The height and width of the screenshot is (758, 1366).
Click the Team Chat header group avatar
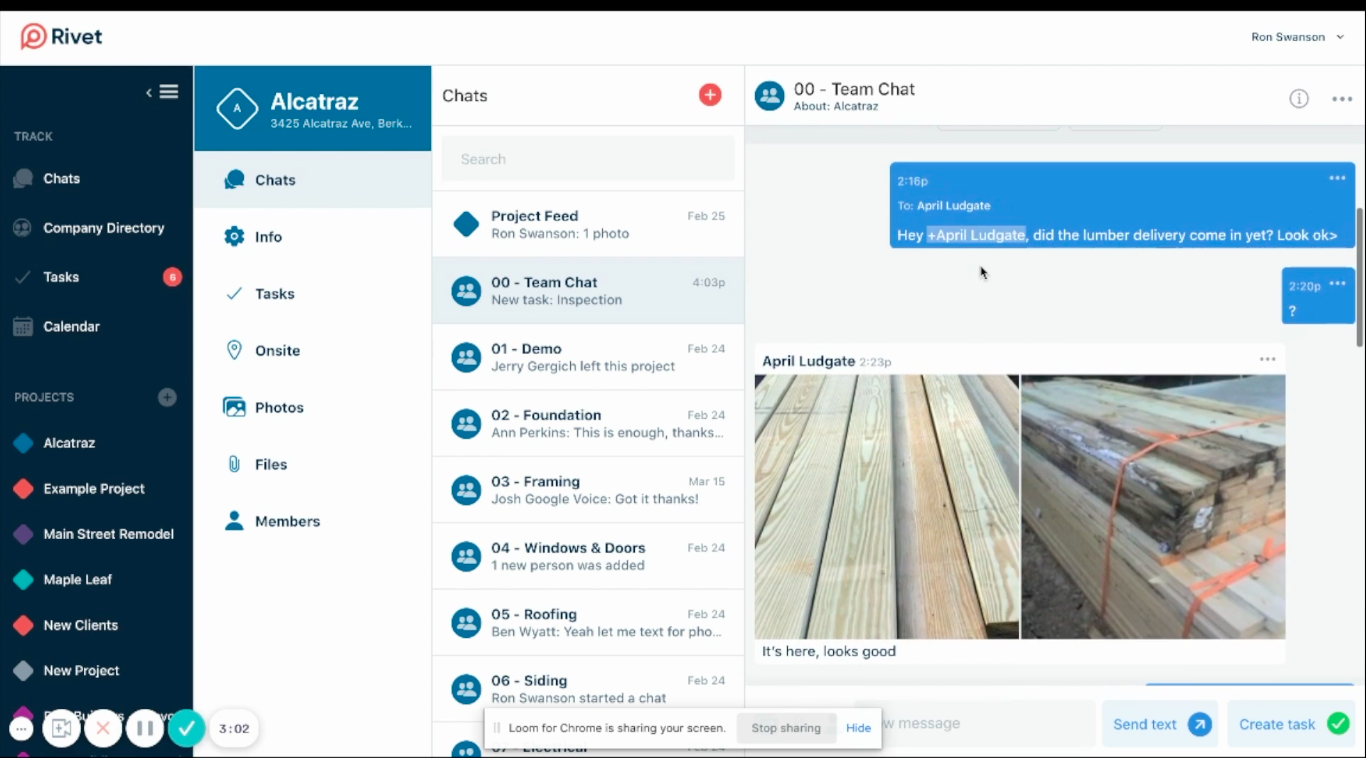770,96
